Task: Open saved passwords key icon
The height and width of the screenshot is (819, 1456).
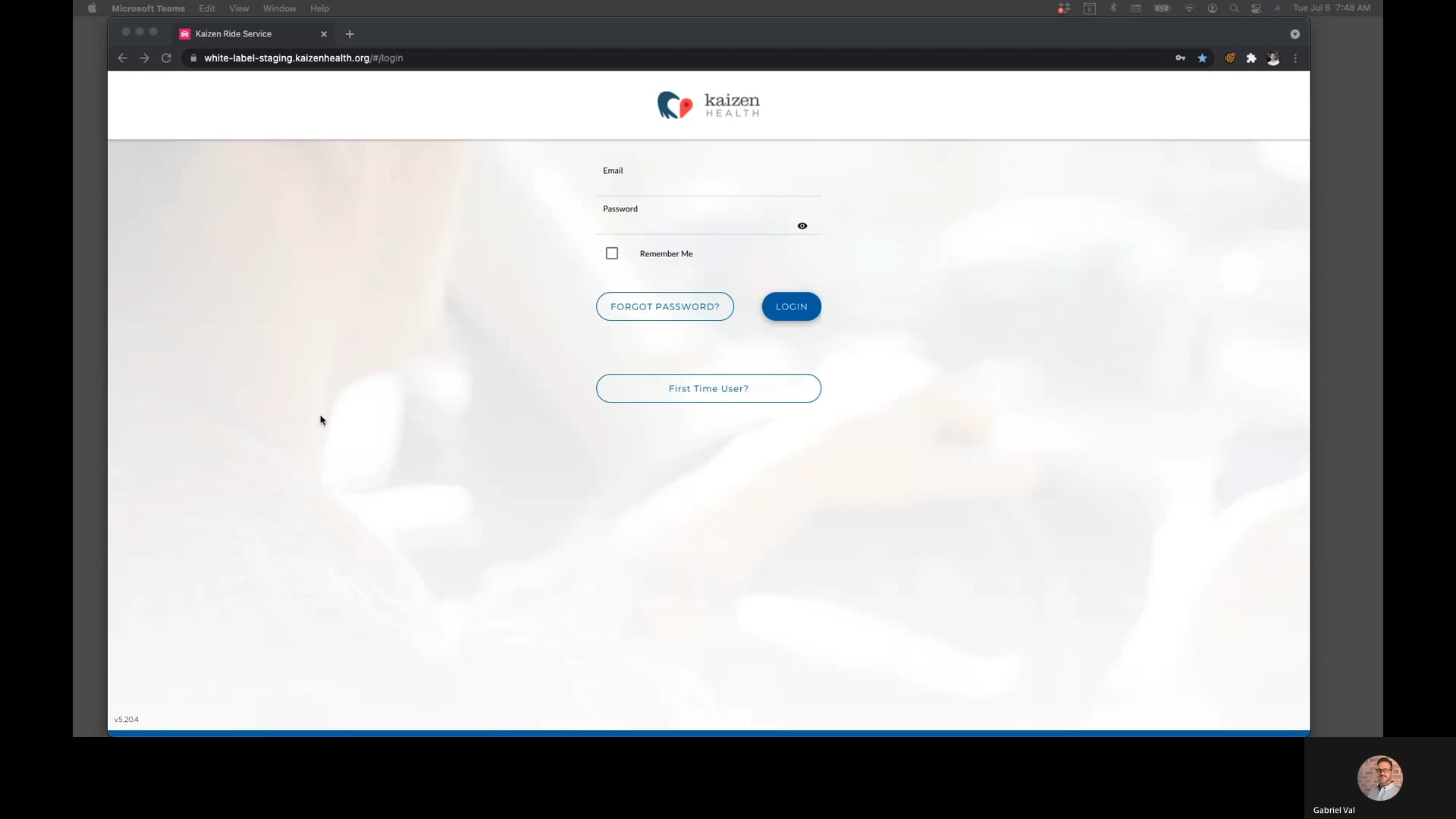Action: tap(1181, 58)
